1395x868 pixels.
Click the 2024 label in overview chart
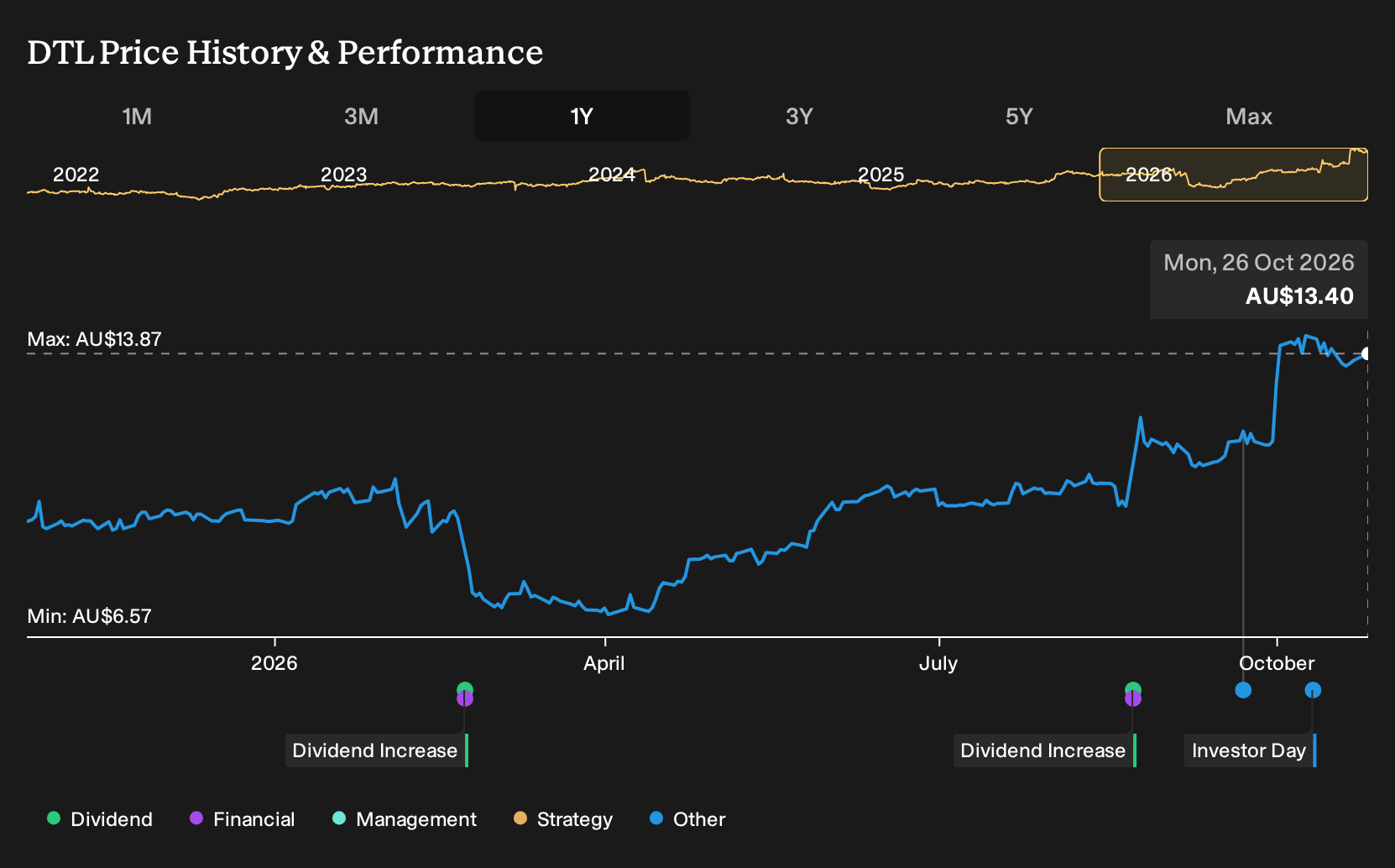click(612, 175)
